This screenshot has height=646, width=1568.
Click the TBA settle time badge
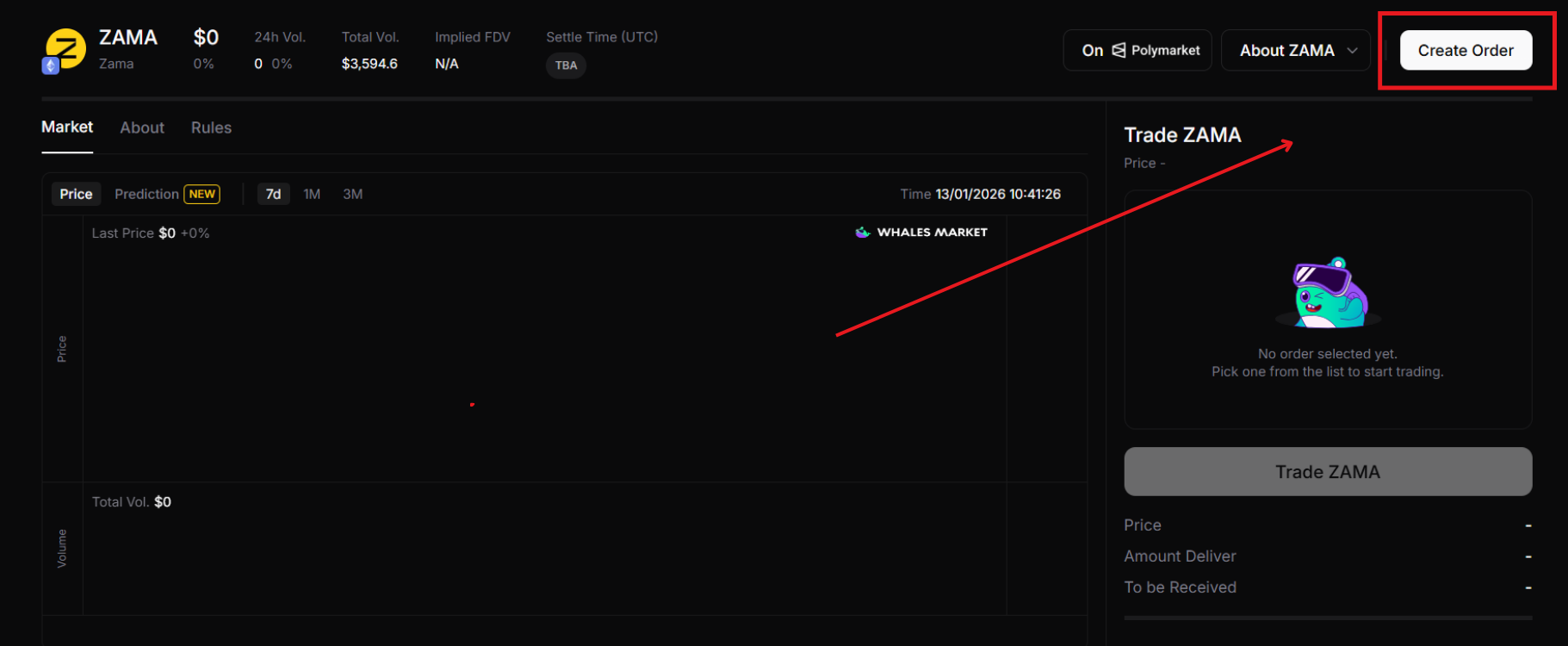tap(566, 65)
